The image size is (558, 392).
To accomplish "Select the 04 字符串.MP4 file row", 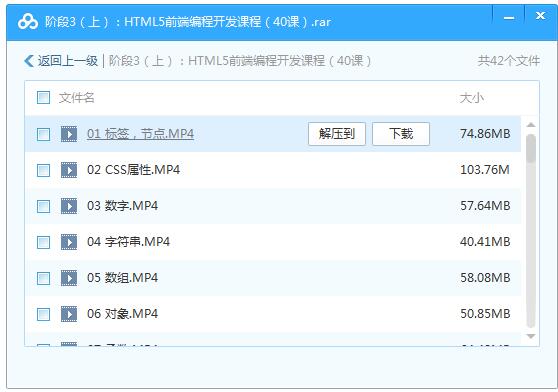I will 273,242.
